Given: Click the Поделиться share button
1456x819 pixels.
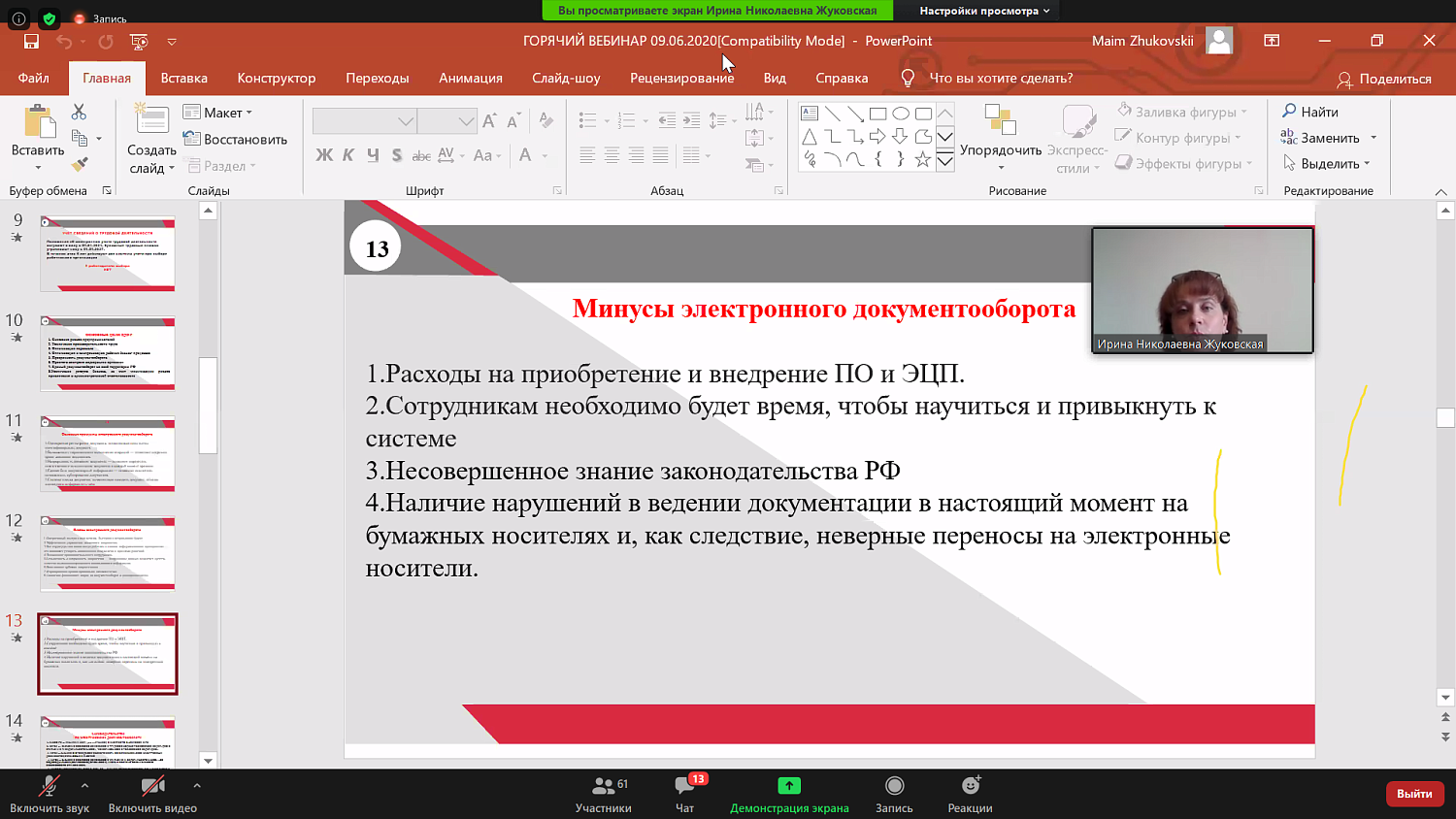Looking at the screenshot, I should 1384,79.
